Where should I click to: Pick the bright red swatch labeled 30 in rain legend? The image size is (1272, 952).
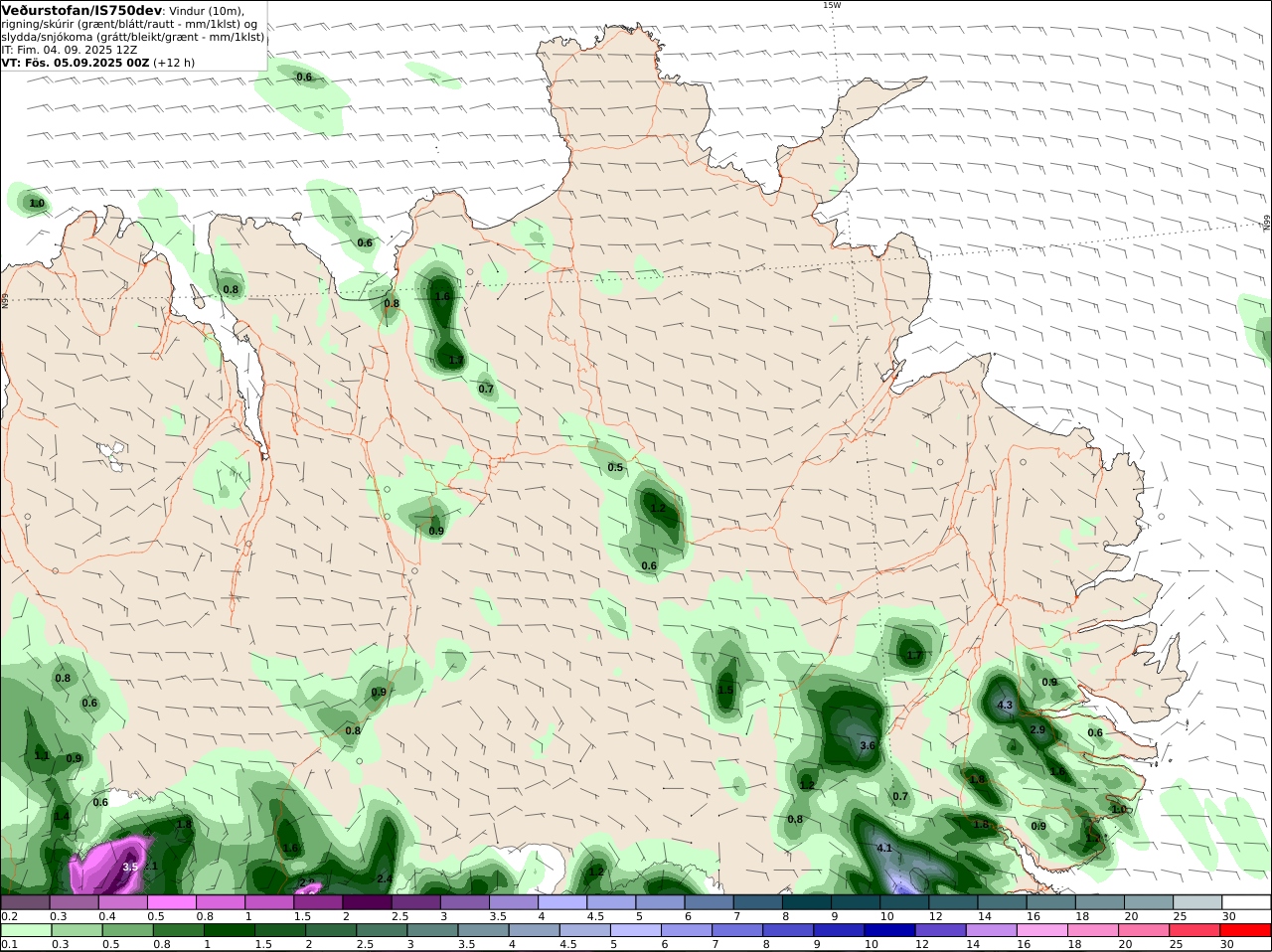click(x=1246, y=931)
